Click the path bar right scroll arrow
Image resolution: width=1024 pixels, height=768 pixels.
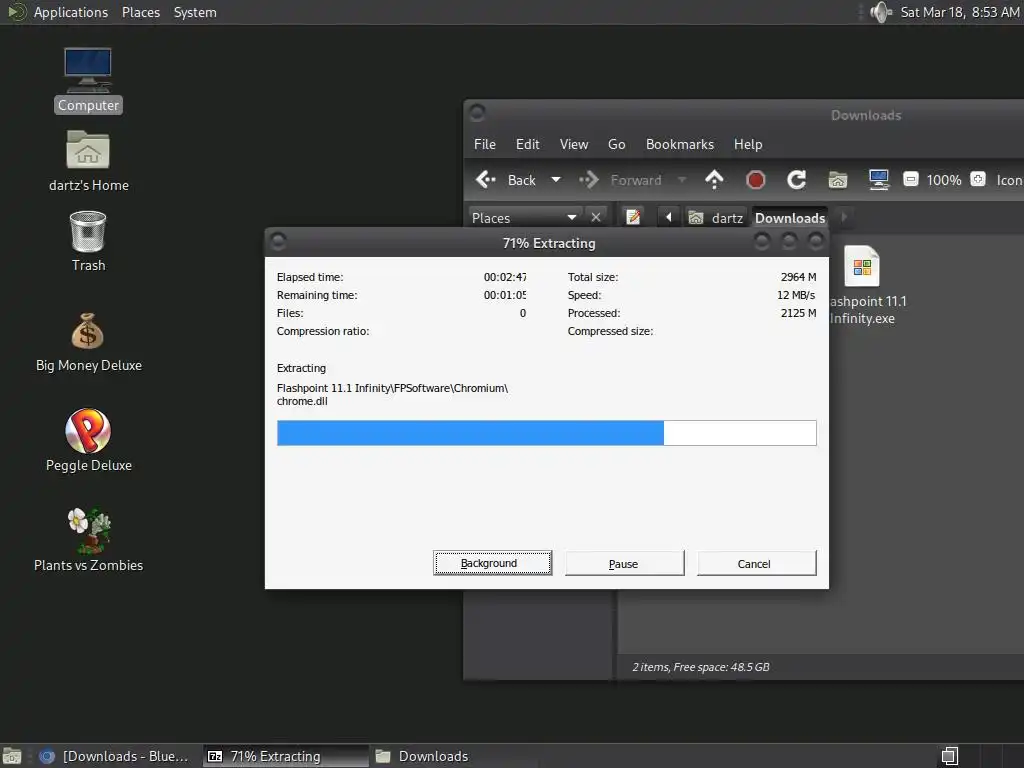click(844, 216)
